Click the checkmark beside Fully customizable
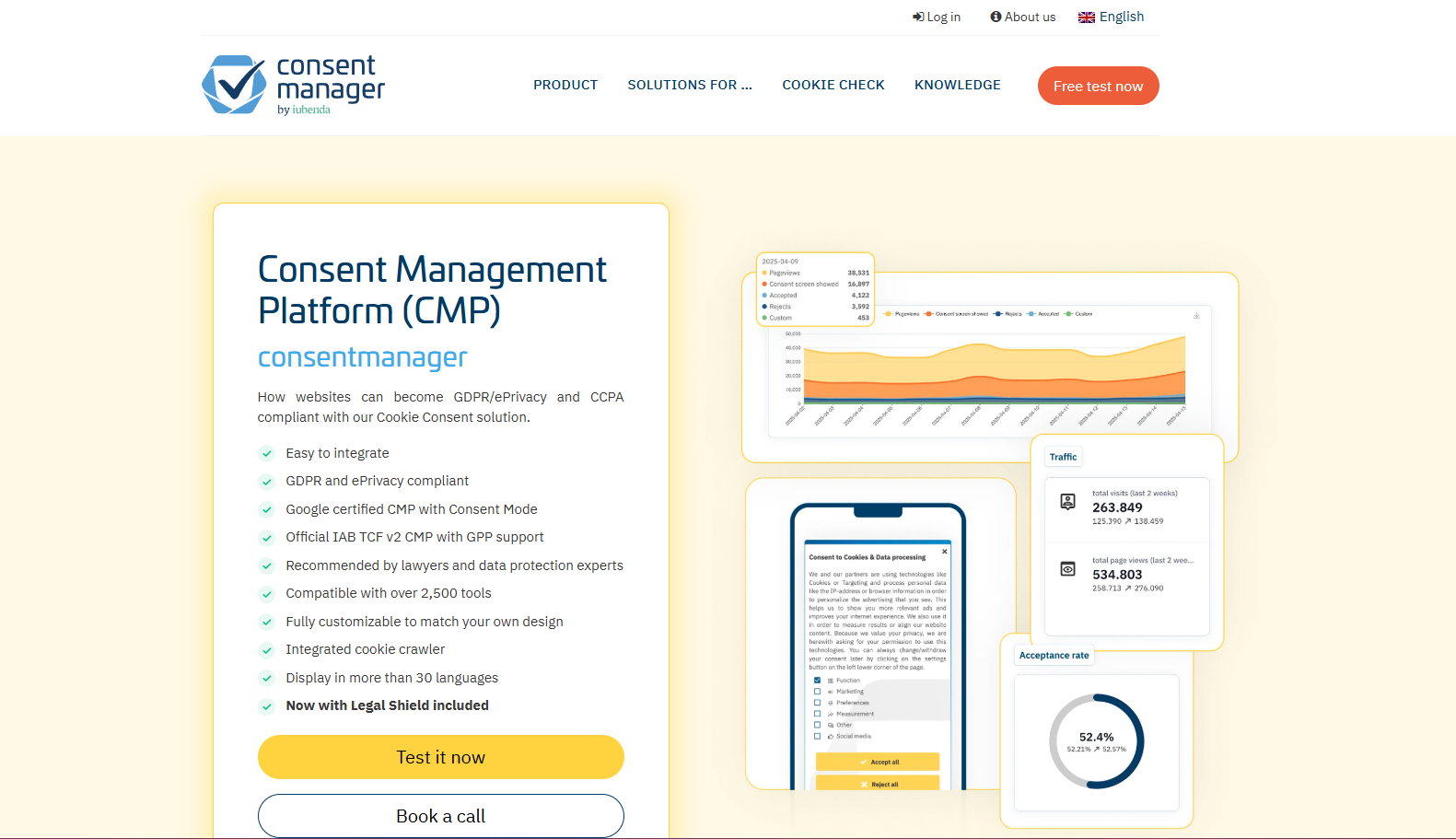 267,622
